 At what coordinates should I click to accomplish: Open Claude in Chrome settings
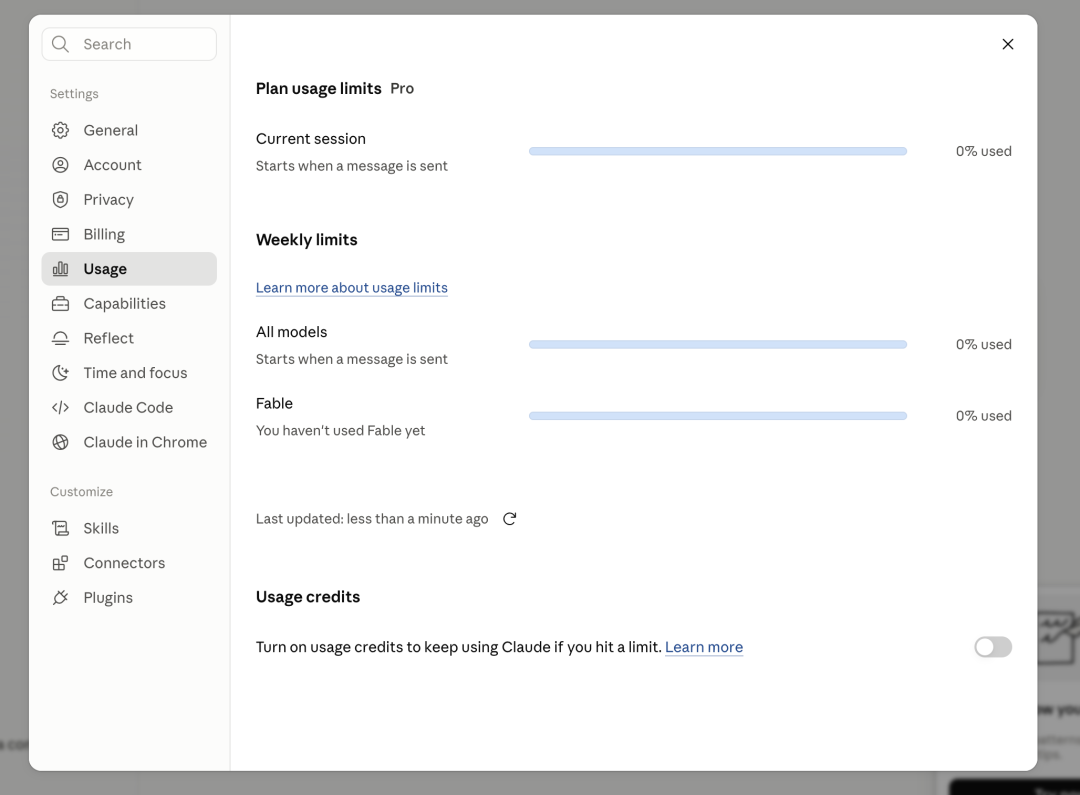129,442
